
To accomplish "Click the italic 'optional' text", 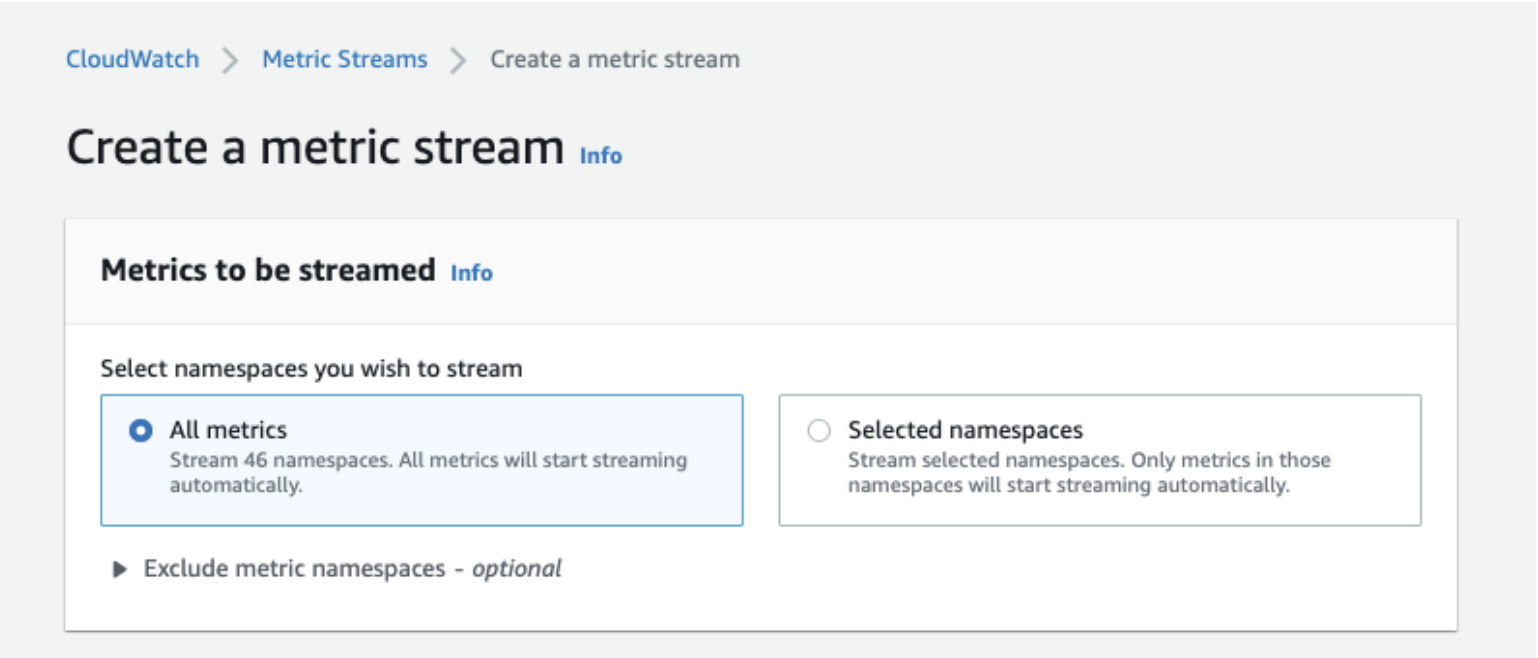I will (x=516, y=569).
